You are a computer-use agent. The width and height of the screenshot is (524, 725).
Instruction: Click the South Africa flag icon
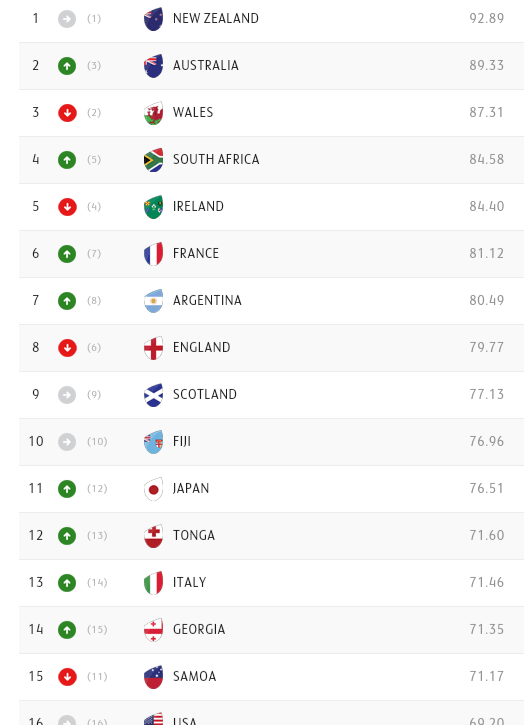[153, 160]
